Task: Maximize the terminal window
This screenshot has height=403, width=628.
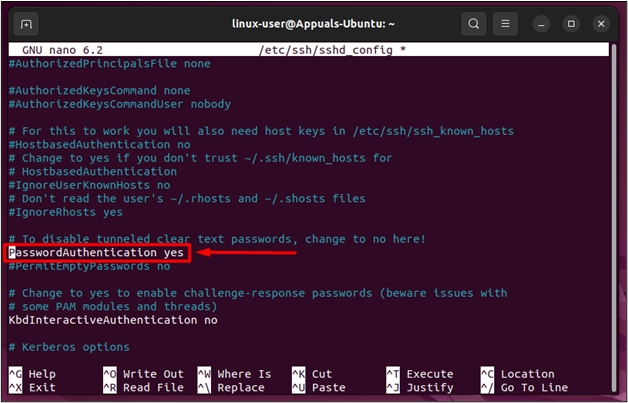Action: [x=571, y=24]
